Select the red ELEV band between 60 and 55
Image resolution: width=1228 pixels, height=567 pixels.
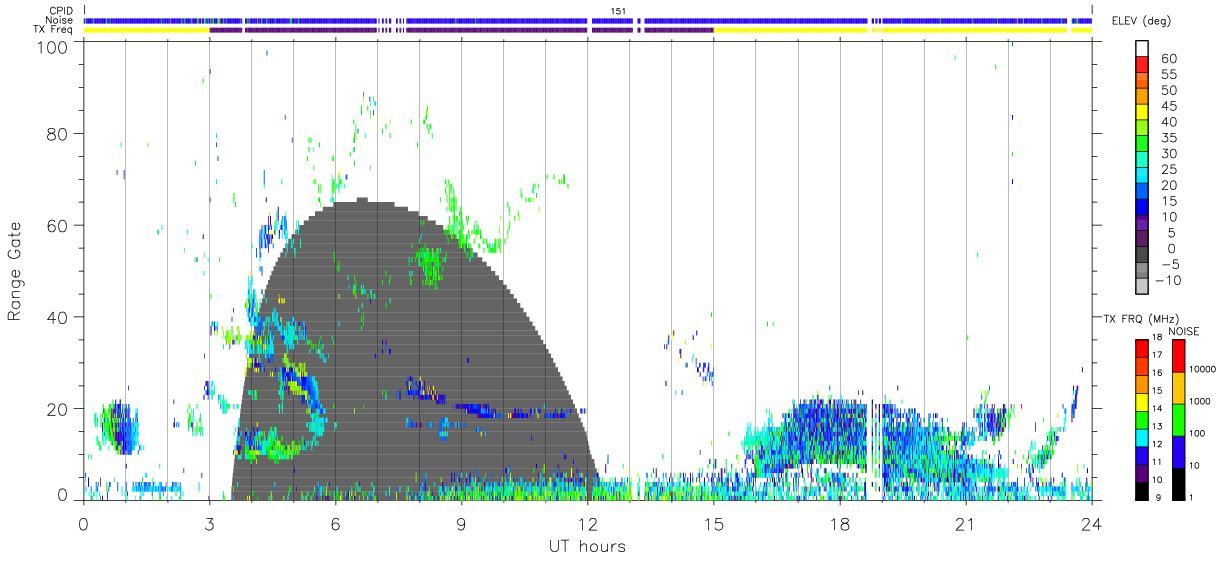pos(1143,66)
